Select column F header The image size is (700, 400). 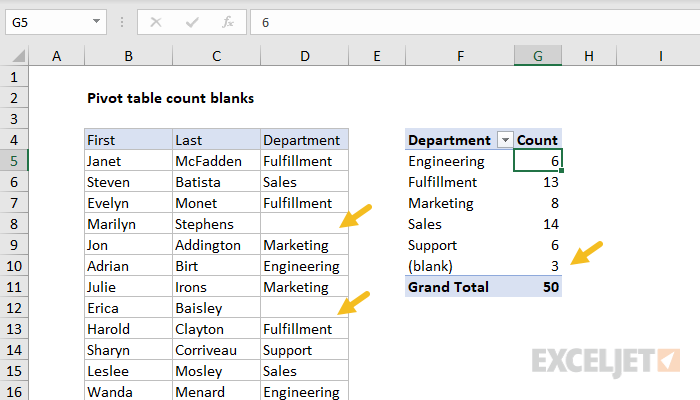coord(460,56)
